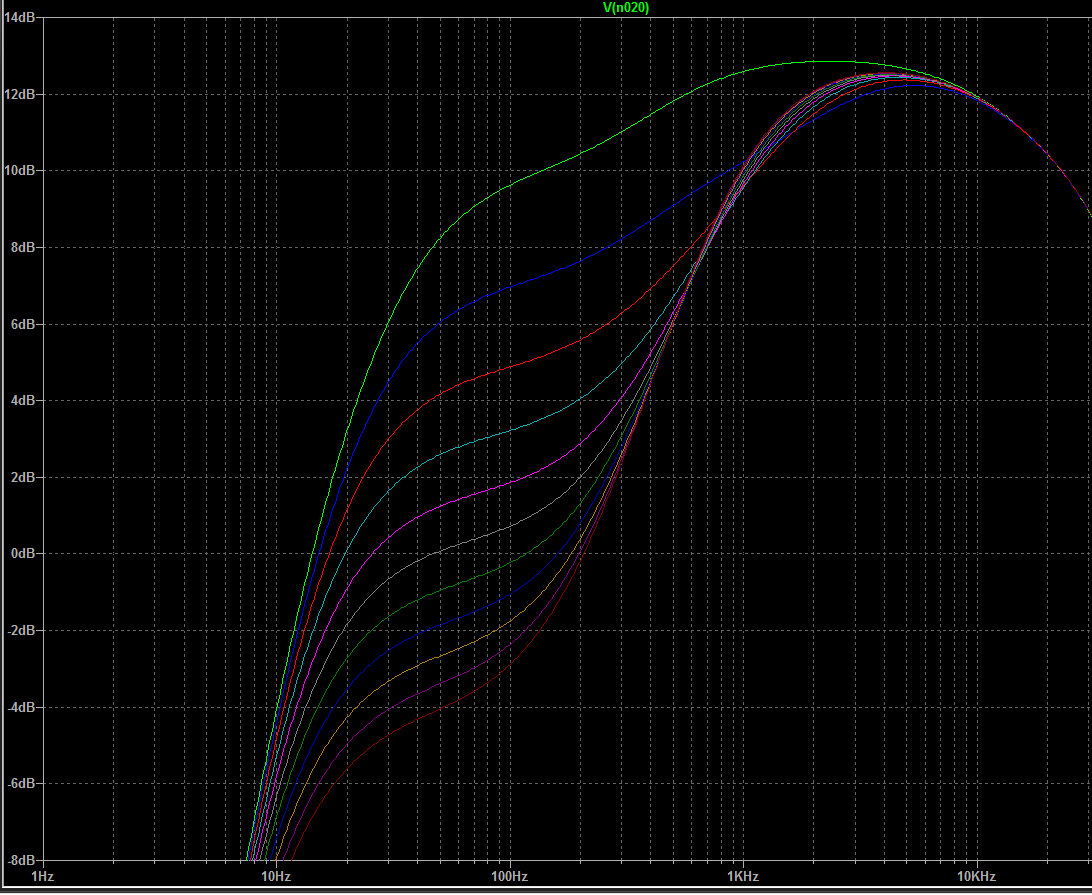Select the 0dB axis label
The image size is (1092, 895).
coord(23,553)
